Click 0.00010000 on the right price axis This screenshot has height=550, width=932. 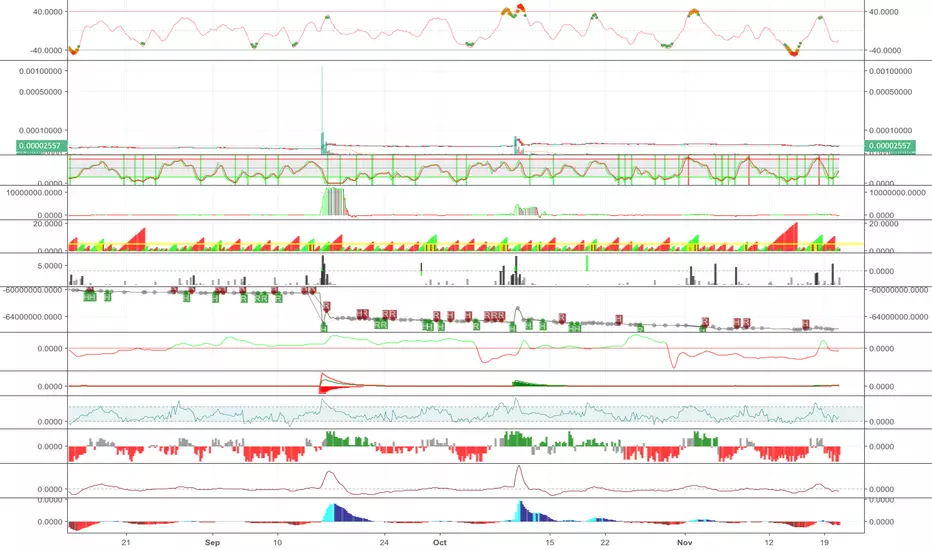pos(890,130)
